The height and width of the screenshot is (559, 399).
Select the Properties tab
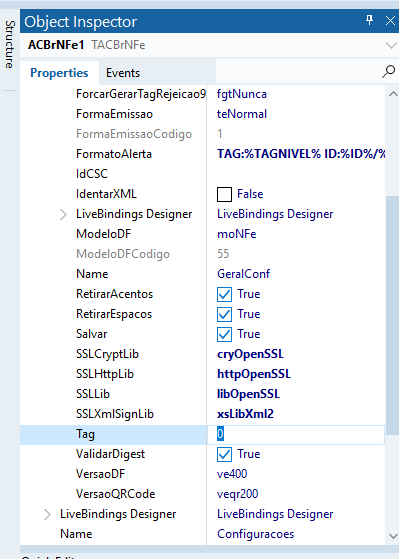tap(59, 73)
